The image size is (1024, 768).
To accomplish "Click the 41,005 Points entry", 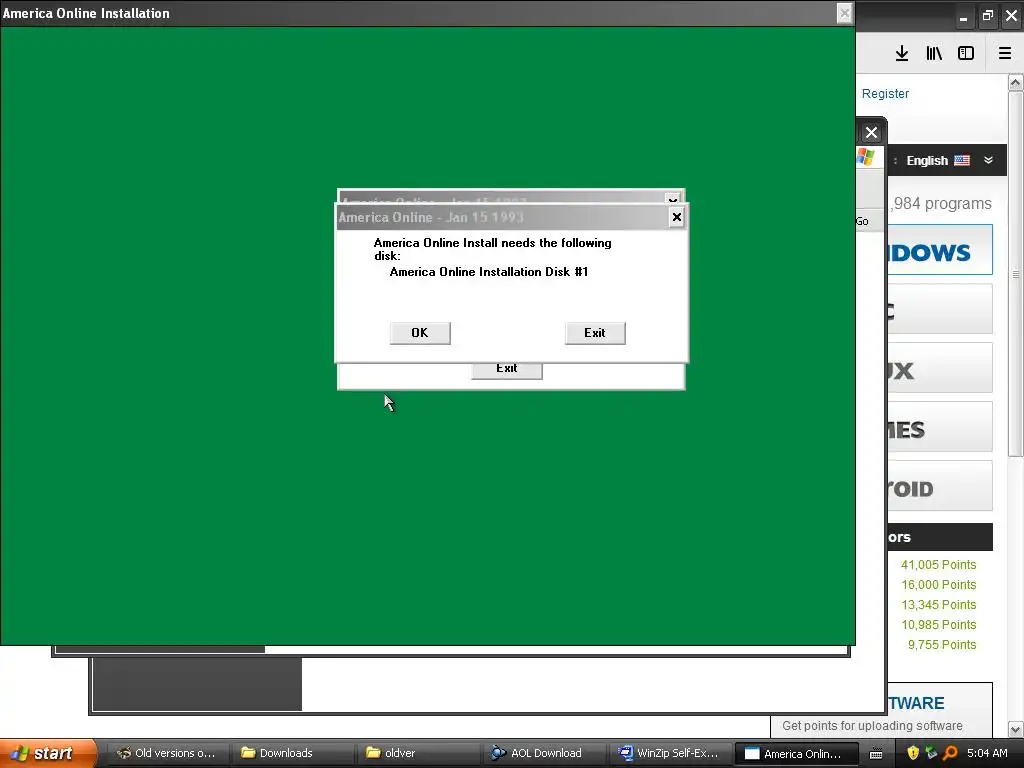I will click(x=938, y=565).
